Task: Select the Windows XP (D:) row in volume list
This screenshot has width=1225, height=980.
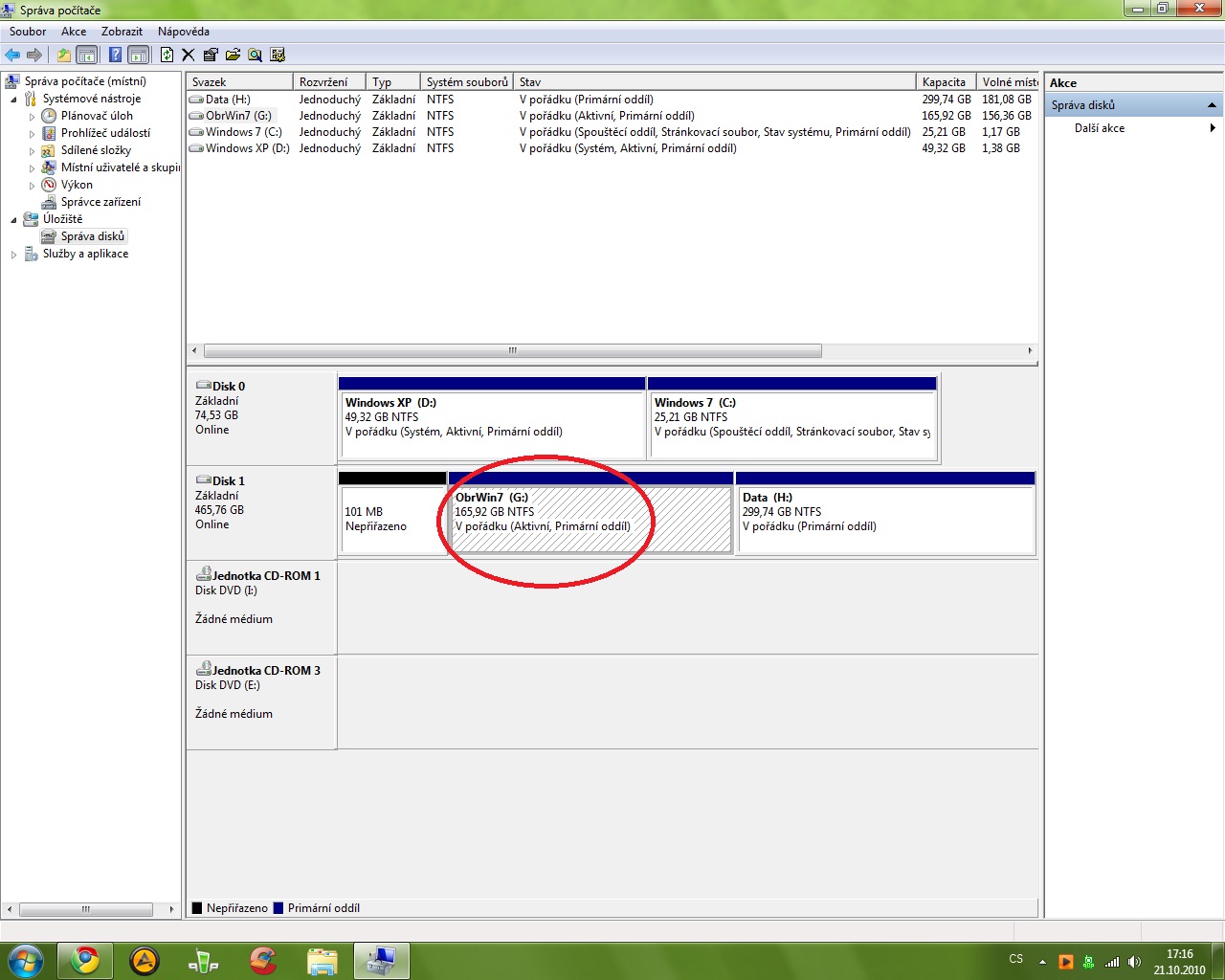Action: (x=612, y=148)
